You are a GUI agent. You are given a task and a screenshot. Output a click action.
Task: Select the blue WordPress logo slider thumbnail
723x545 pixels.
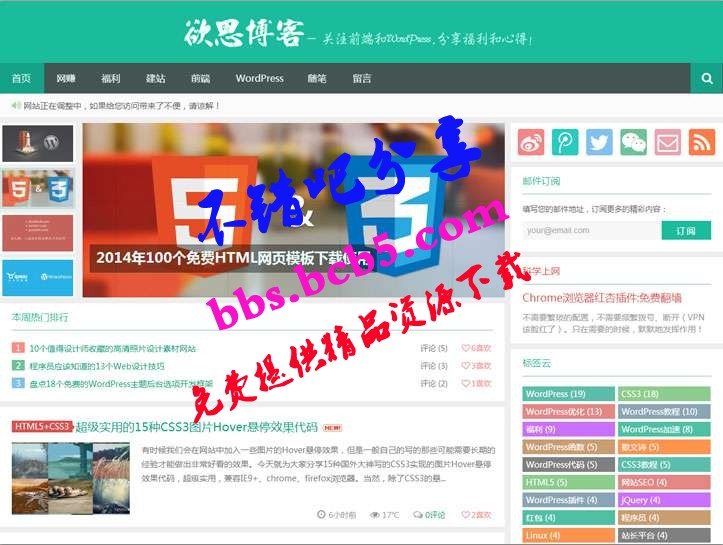[38, 278]
